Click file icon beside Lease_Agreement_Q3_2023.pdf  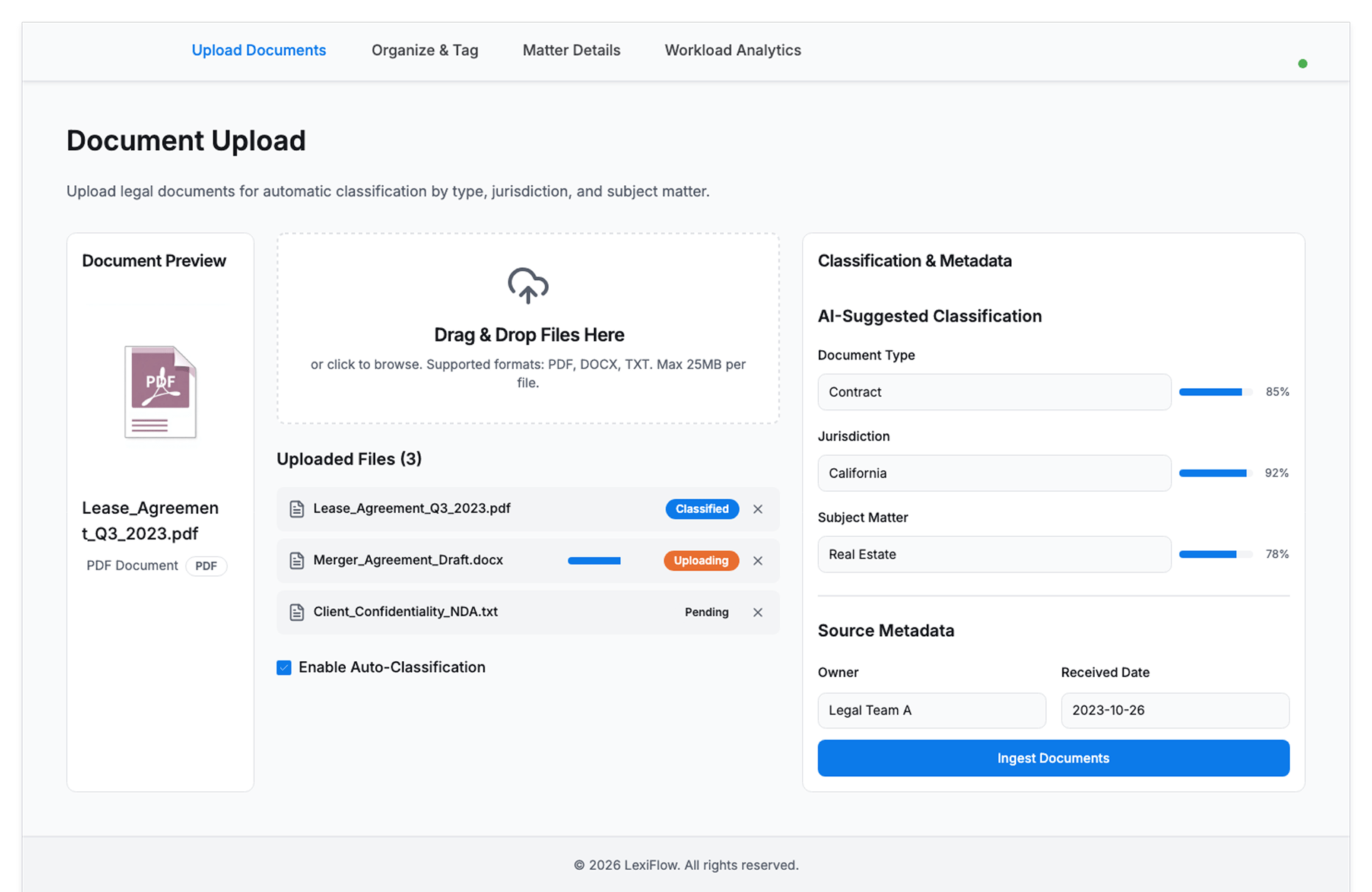[x=297, y=509]
